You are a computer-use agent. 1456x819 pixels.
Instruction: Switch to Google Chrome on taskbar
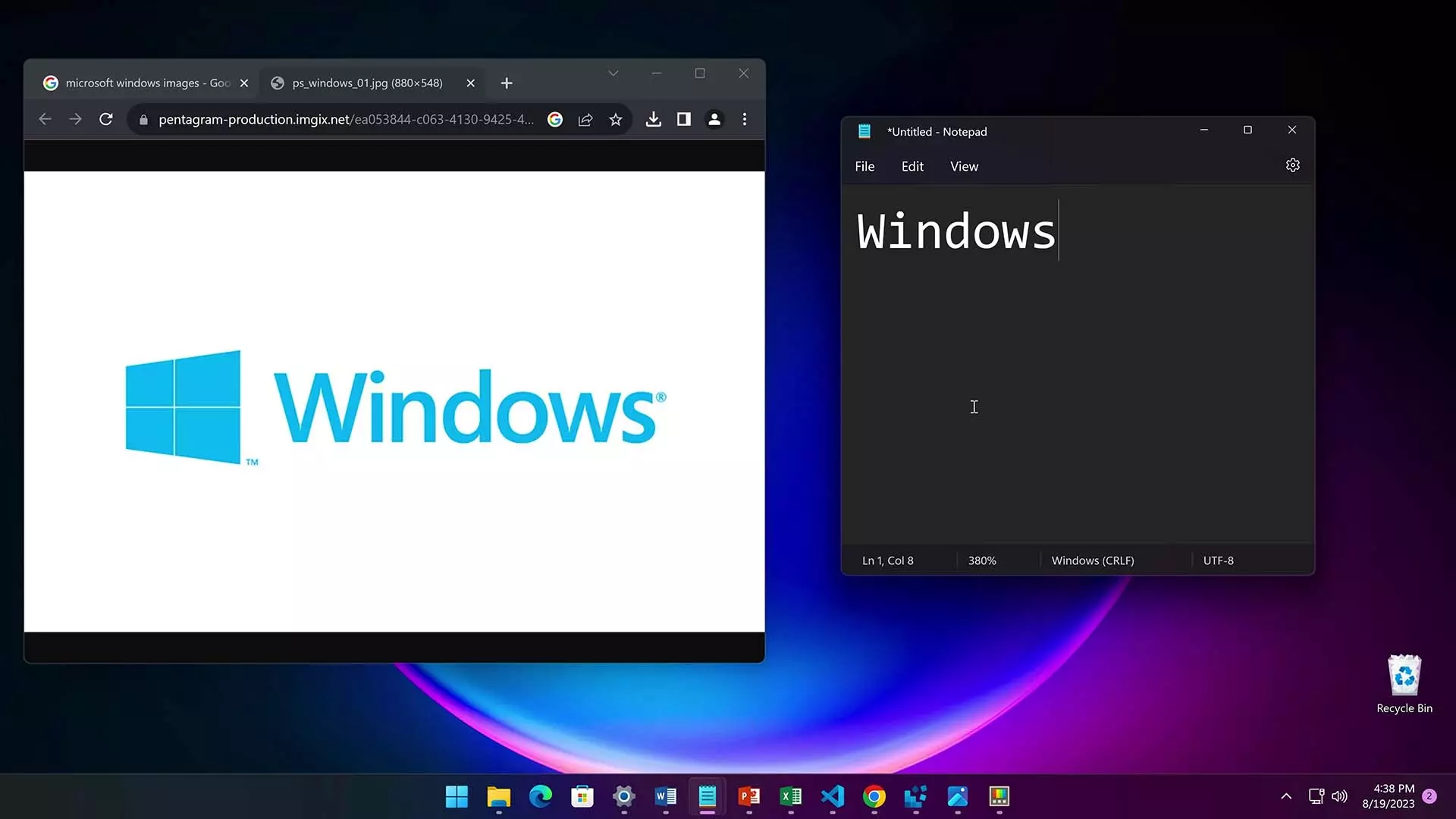click(x=874, y=796)
